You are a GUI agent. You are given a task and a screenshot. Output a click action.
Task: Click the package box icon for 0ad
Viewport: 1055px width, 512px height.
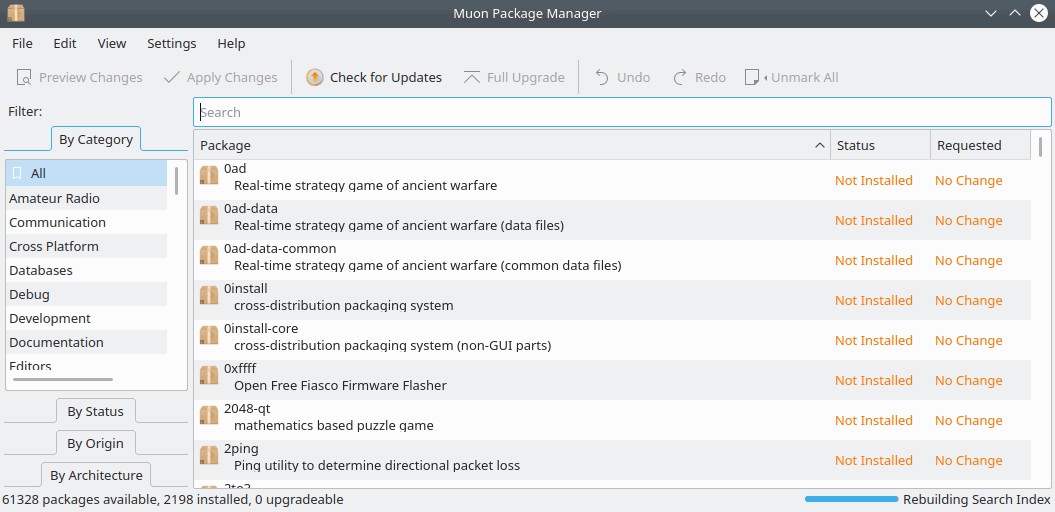209,176
